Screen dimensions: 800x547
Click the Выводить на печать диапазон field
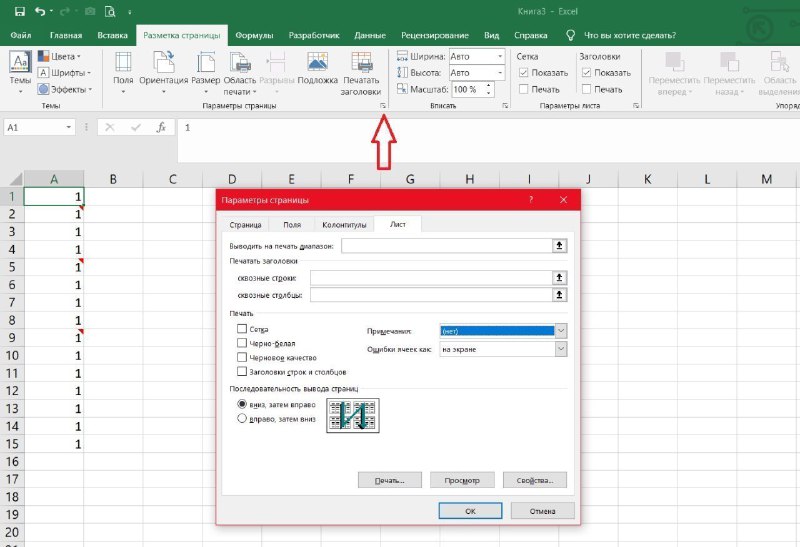(447, 246)
